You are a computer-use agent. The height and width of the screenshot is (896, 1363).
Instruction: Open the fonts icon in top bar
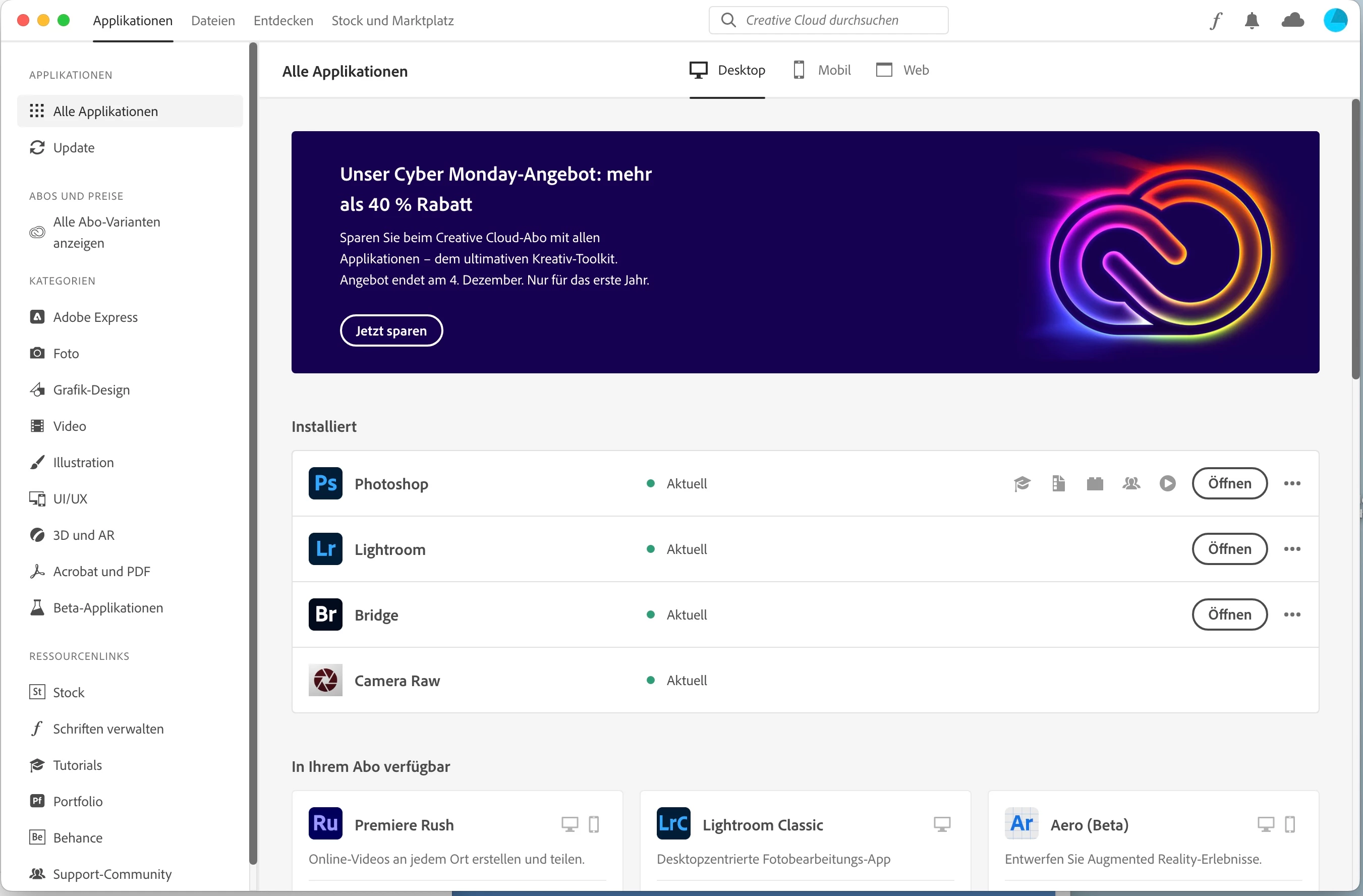(1216, 21)
